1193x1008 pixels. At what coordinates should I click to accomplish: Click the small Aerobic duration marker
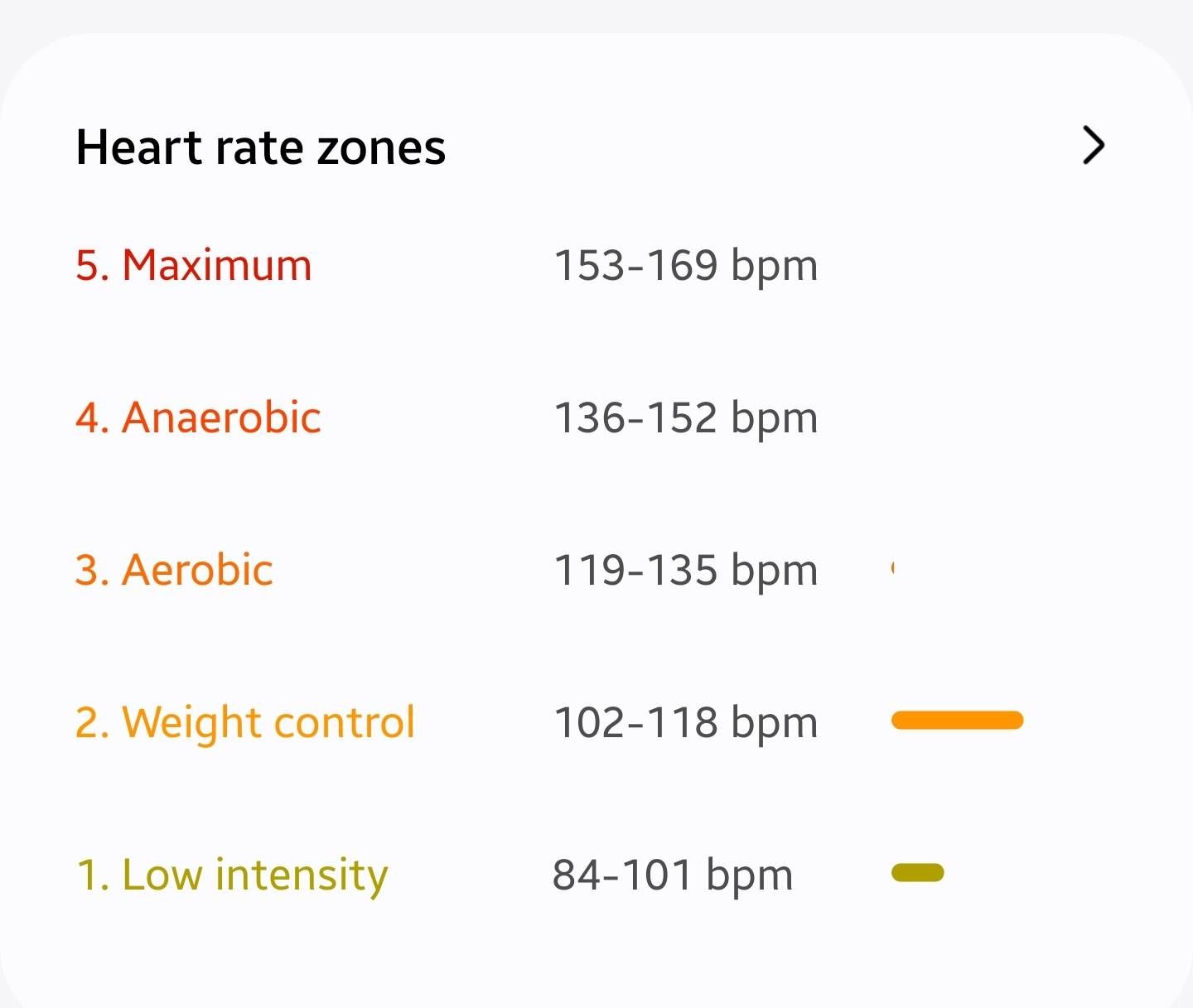[x=894, y=569]
